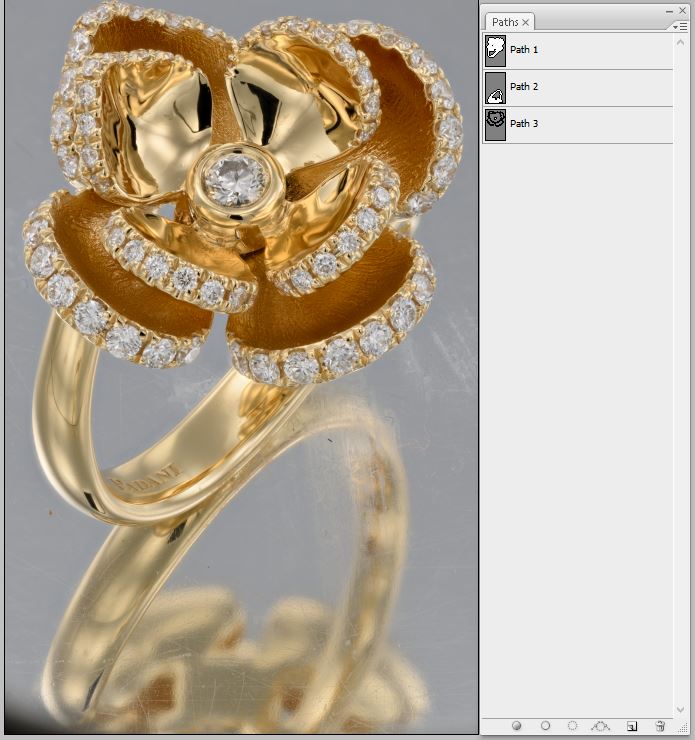Click the Path 1 thumbnail
Image resolution: width=695 pixels, height=740 pixels.
coord(495,50)
